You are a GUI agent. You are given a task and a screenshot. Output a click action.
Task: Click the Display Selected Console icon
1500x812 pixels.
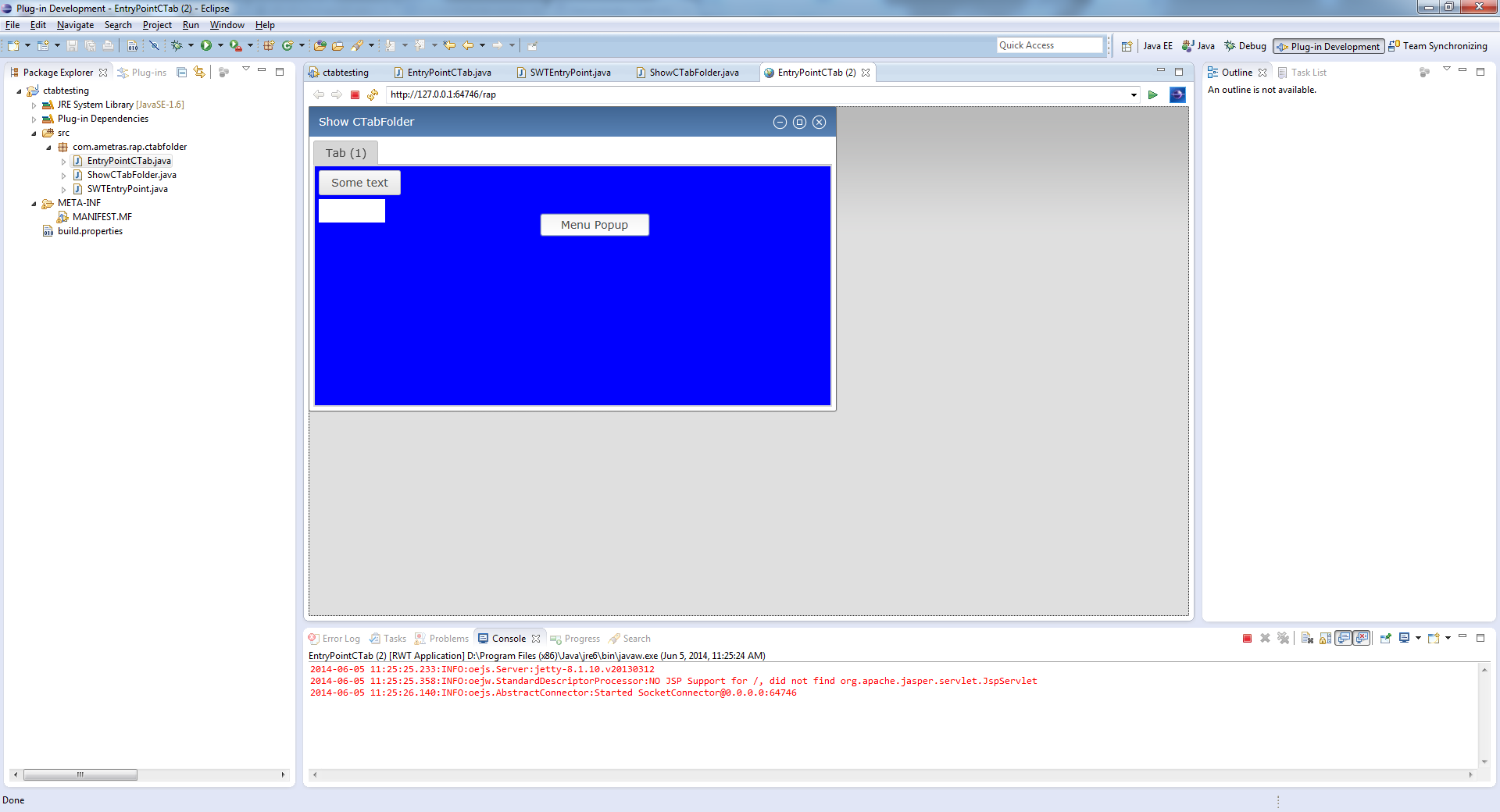1404,638
